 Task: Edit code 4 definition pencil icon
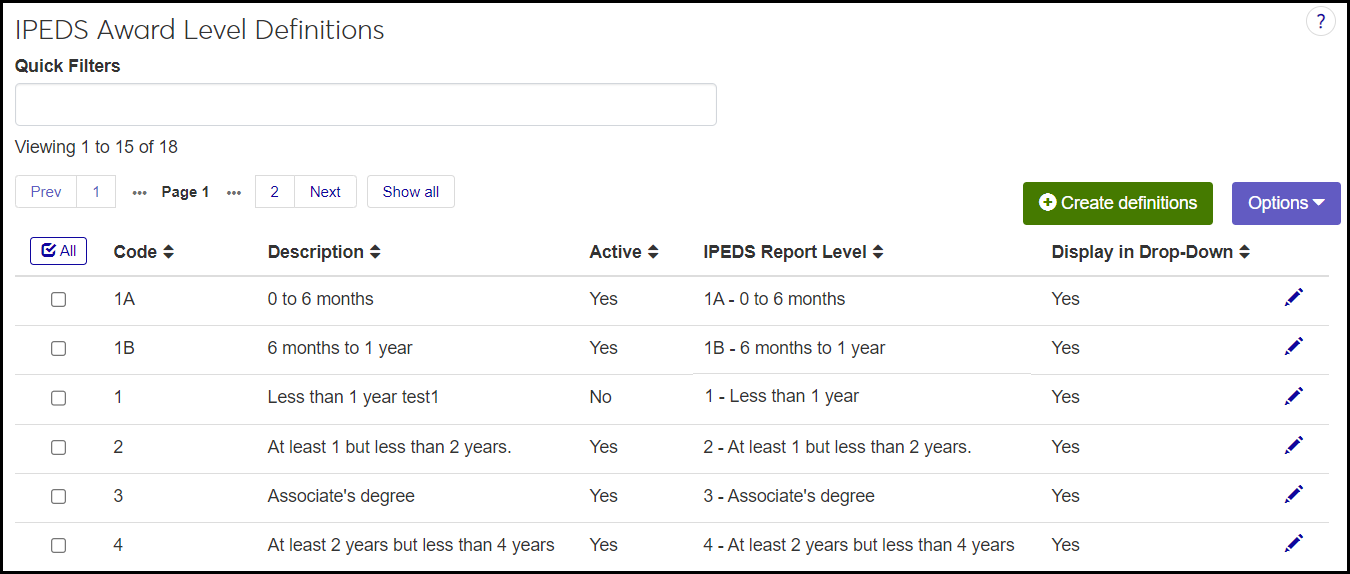(x=1294, y=543)
